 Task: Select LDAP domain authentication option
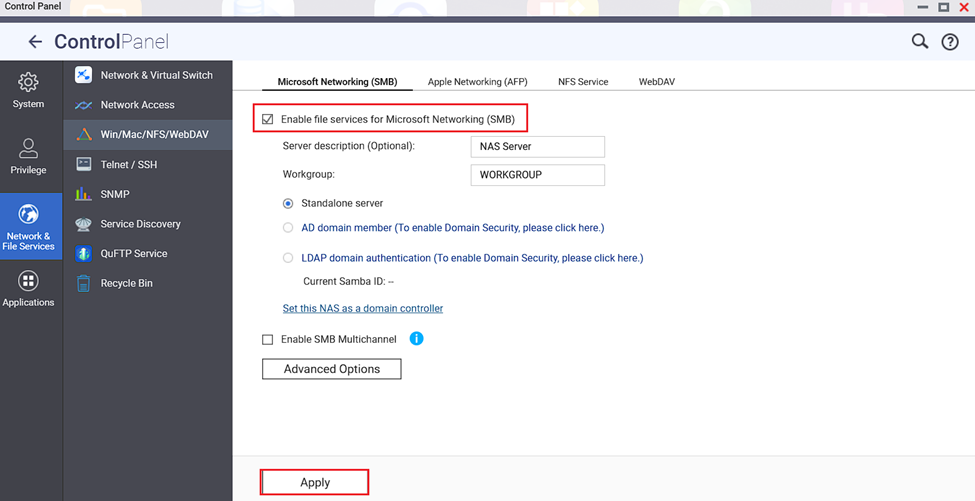288,258
